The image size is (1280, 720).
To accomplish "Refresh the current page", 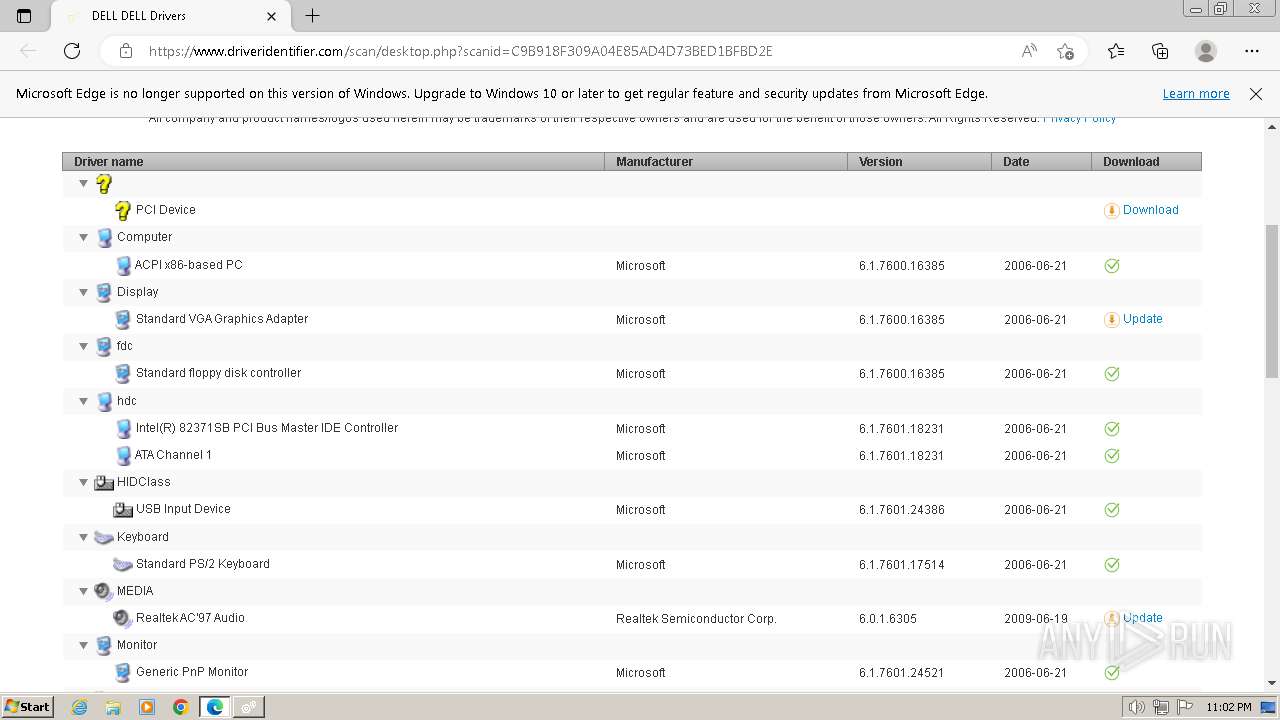I will pyautogui.click(x=72, y=51).
